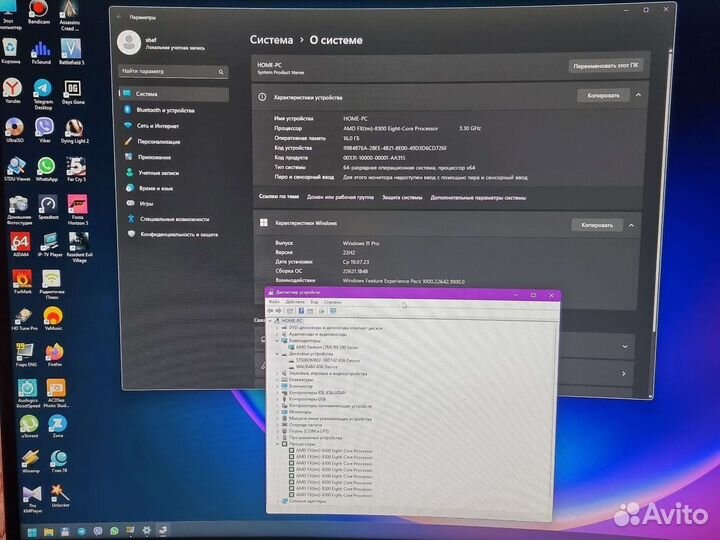
Task: Open the Файл menu in Device Manager
Action: 274,301
